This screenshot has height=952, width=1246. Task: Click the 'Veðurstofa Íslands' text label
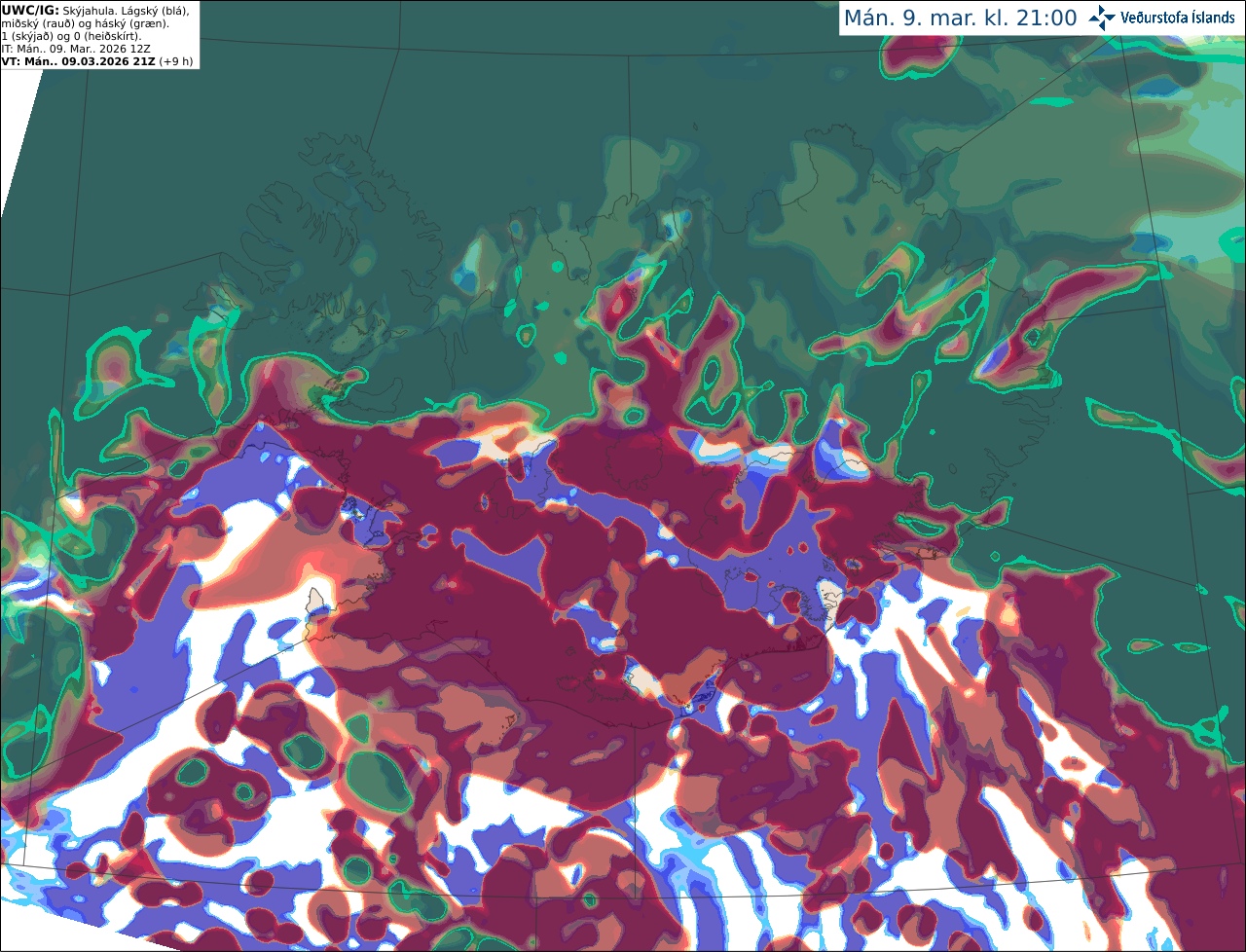[1178, 18]
